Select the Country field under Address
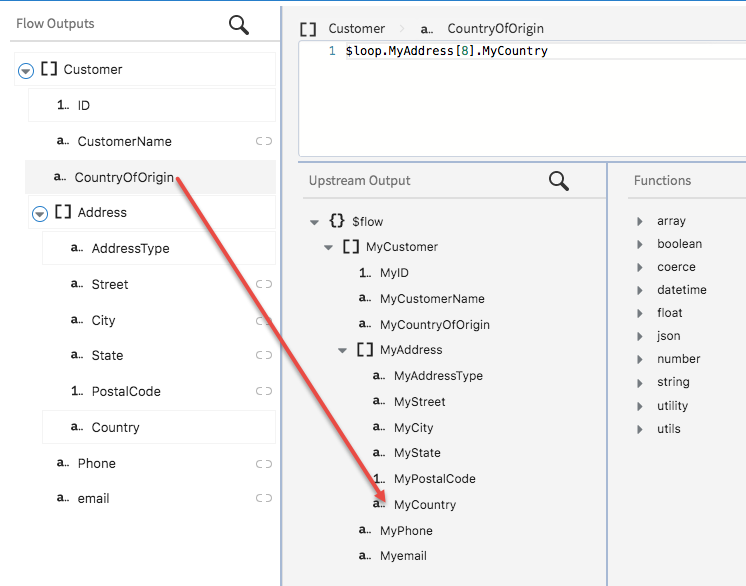The image size is (746, 586). [115, 427]
